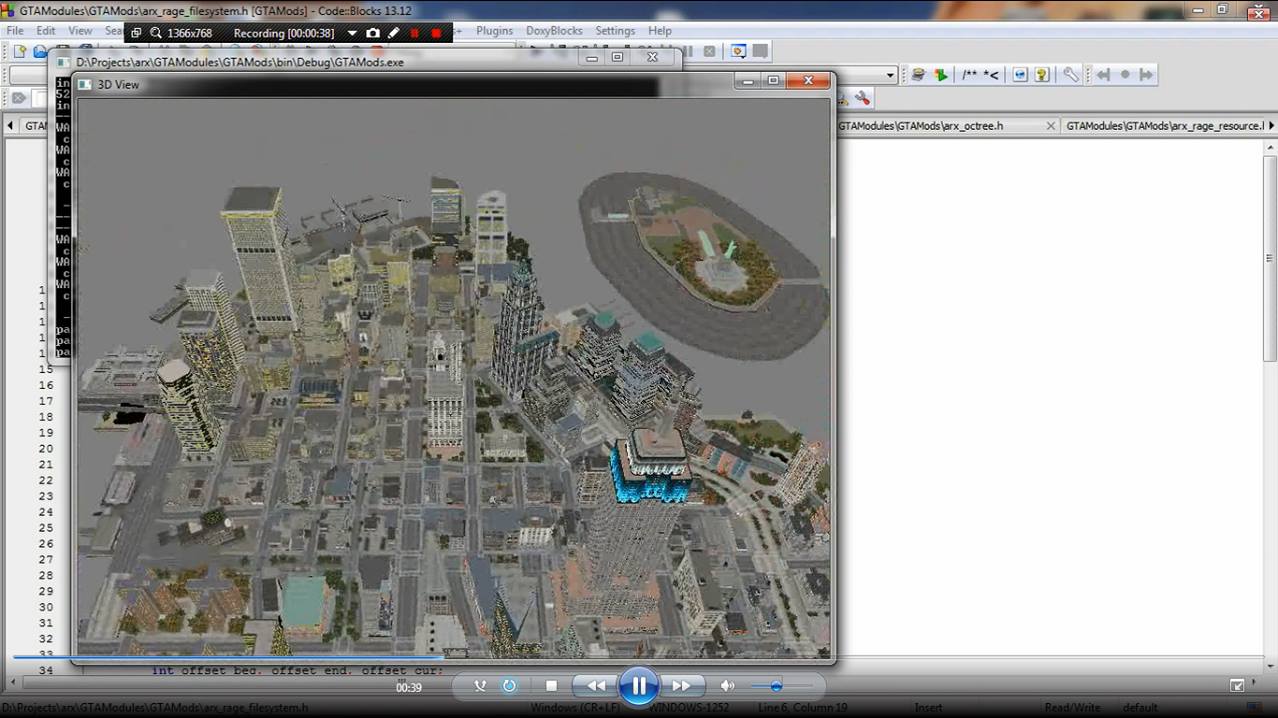The image size is (1278, 718).
Task: Open DoxyBlocks preferences wrench icon
Action: tap(1071, 75)
